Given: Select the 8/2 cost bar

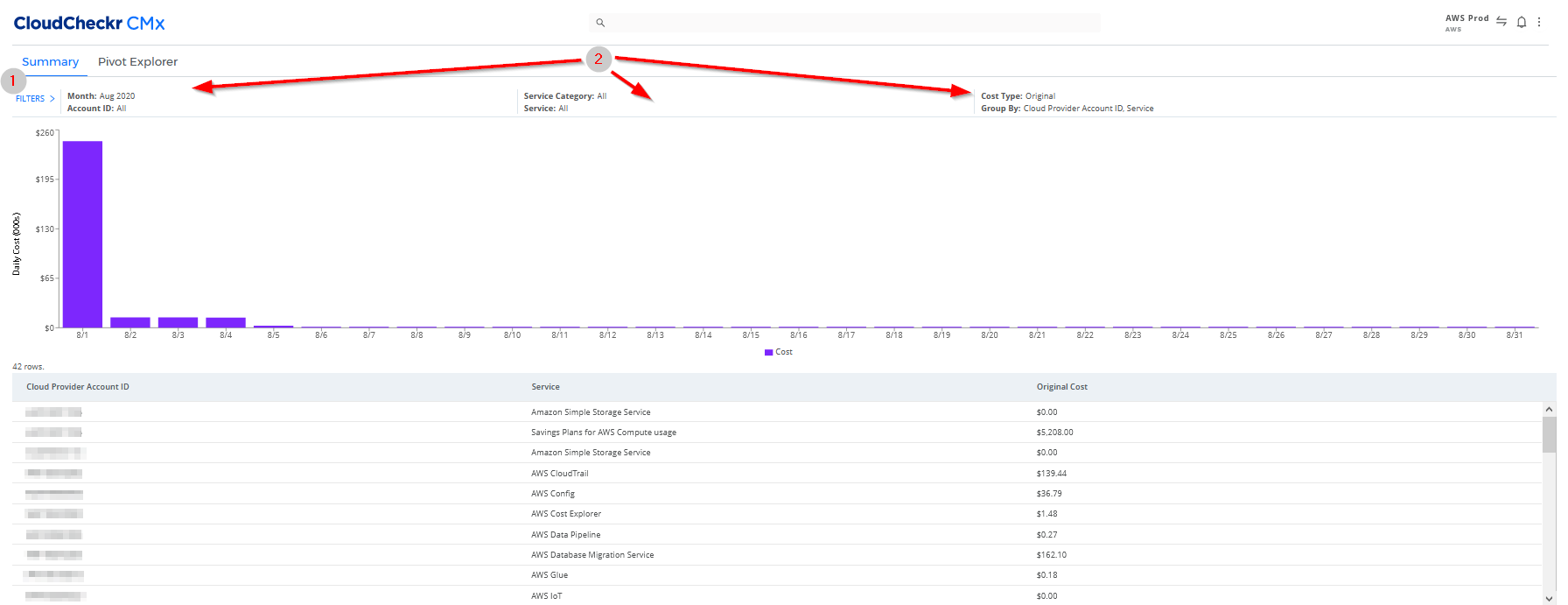Looking at the screenshot, I should tap(130, 322).
